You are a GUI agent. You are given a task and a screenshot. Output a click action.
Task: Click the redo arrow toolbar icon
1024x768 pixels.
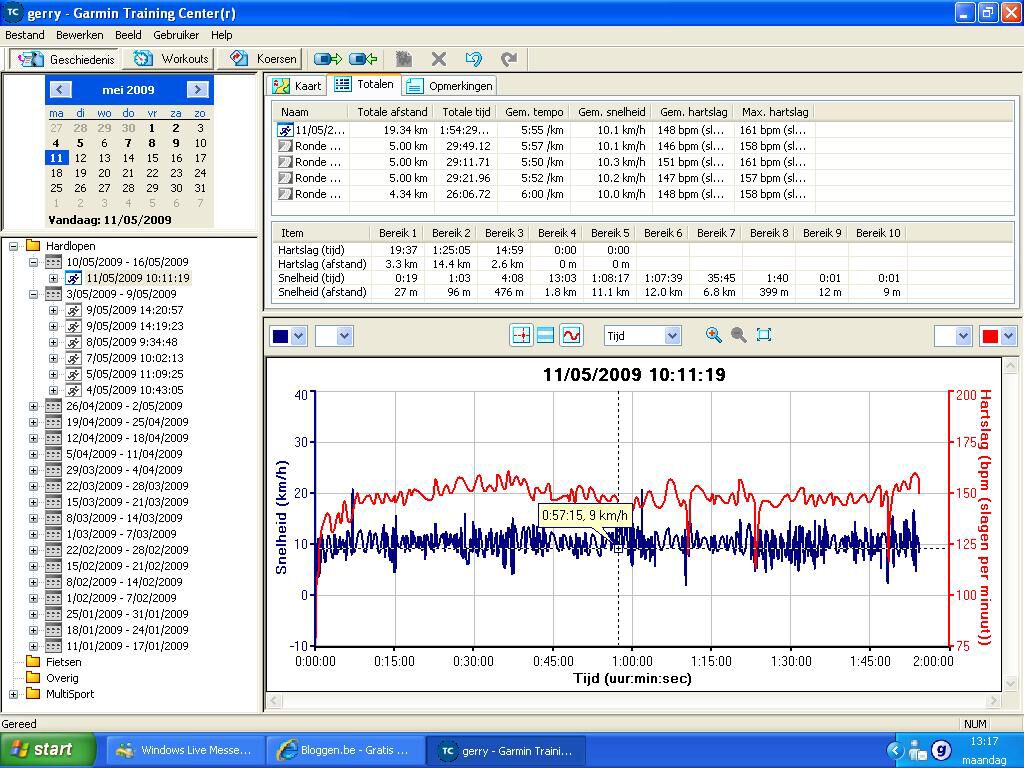(x=509, y=59)
